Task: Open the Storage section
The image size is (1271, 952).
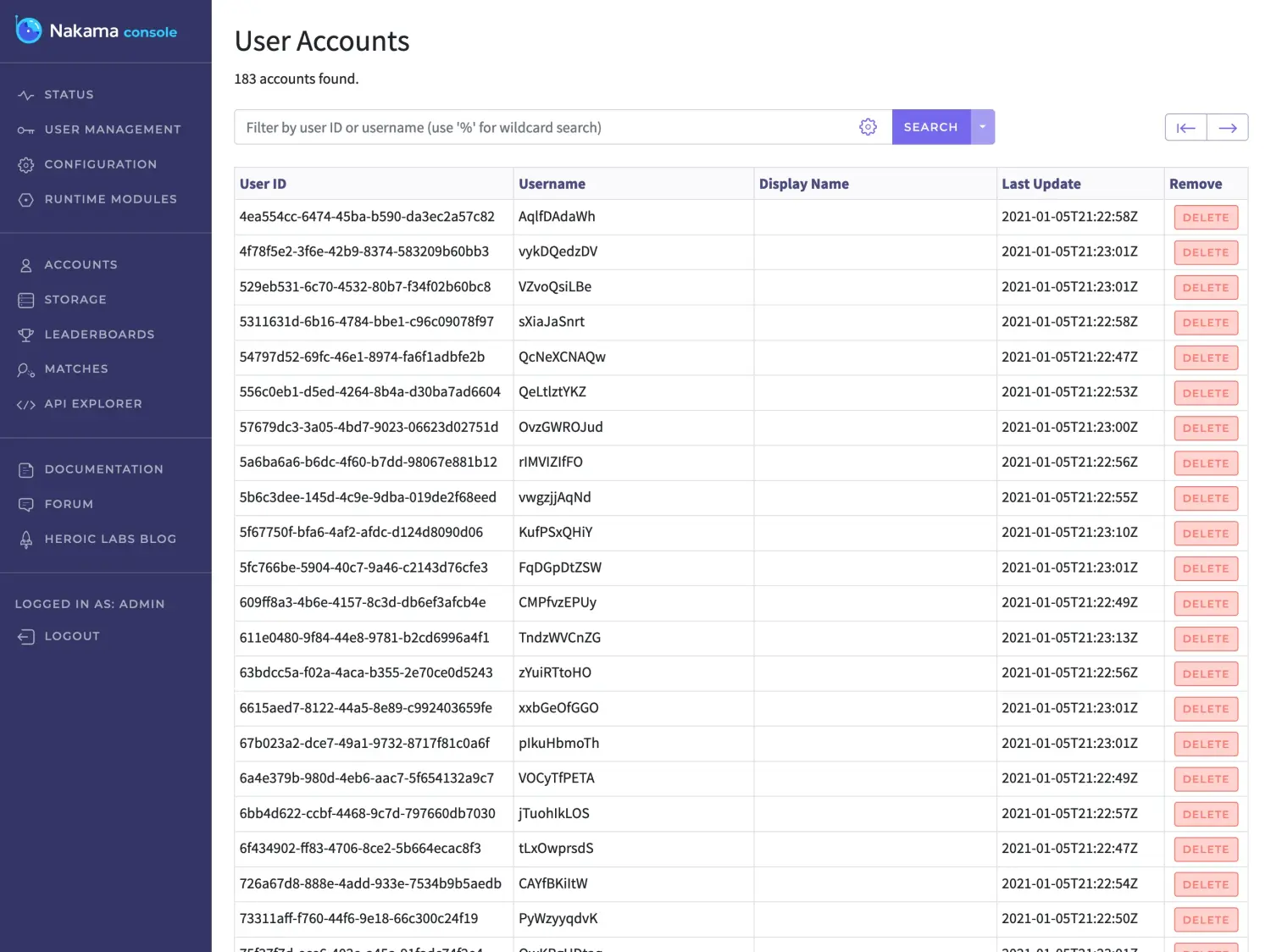Action: click(75, 300)
